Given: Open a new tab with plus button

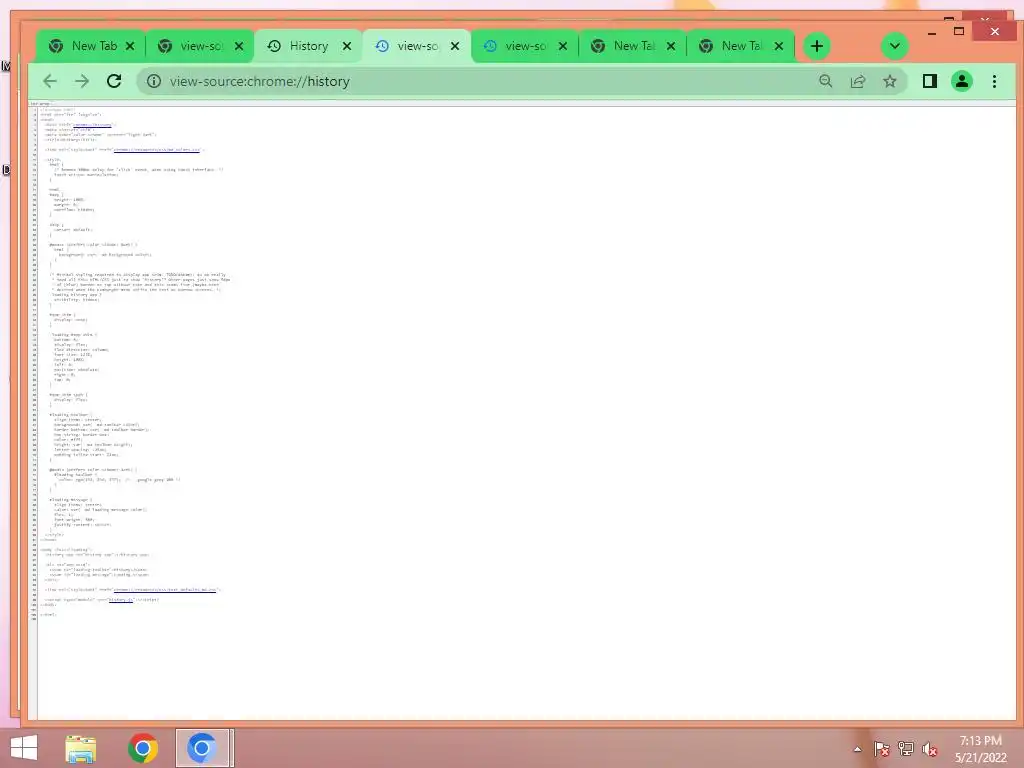Looking at the screenshot, I should point(816,46).
